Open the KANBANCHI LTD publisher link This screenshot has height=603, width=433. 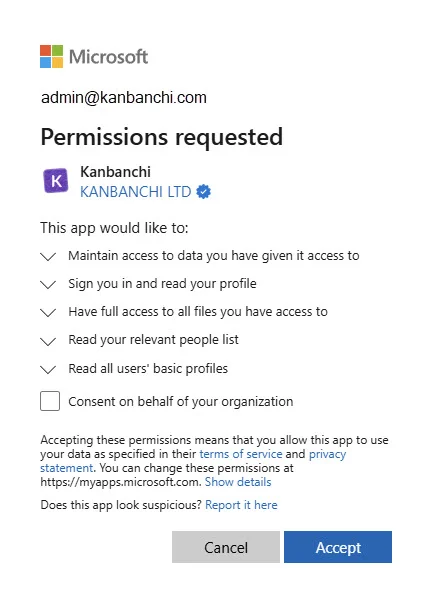135,192
